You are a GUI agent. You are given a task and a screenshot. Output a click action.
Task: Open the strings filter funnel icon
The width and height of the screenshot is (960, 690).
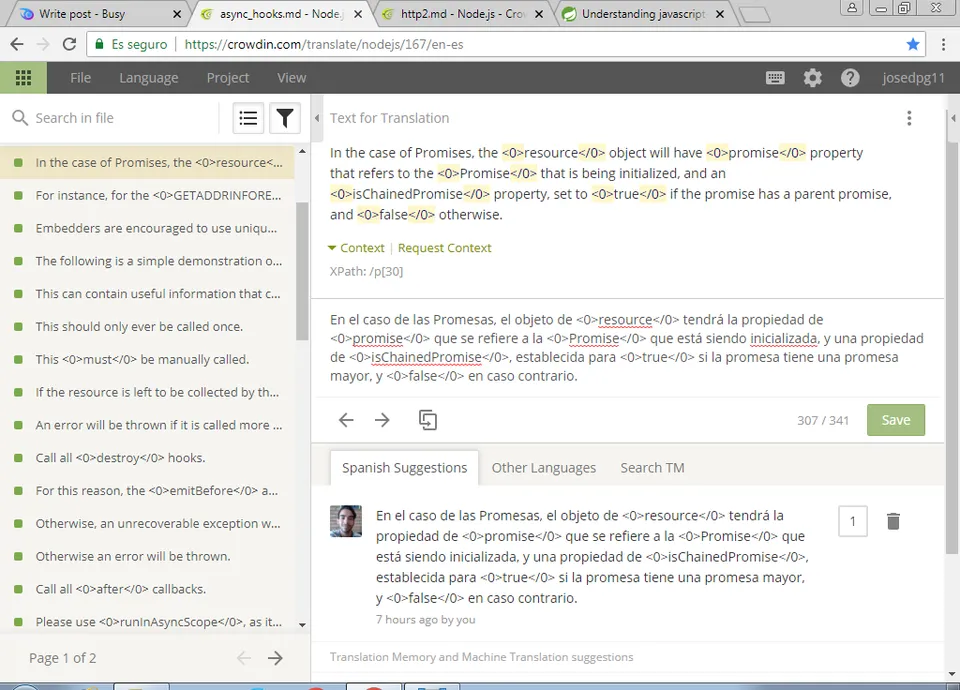coord(285,118)
